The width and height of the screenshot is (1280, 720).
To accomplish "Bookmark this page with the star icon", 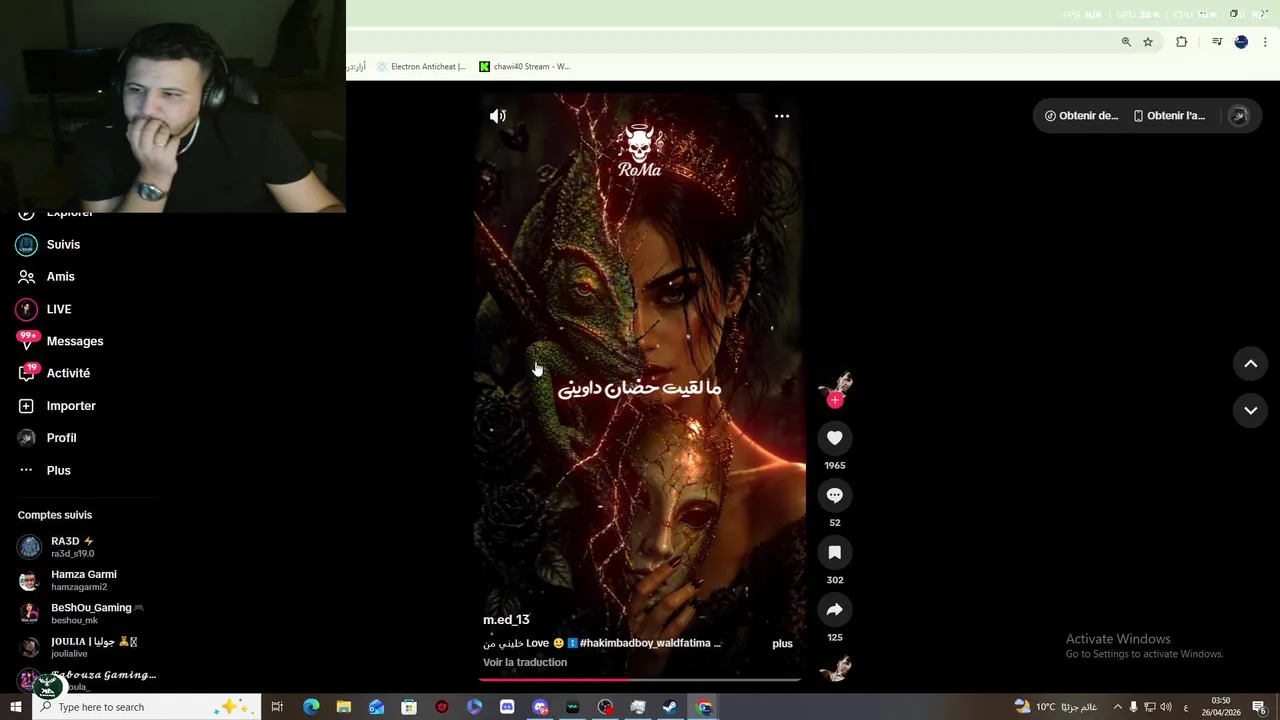I will tap(1148, 42).
